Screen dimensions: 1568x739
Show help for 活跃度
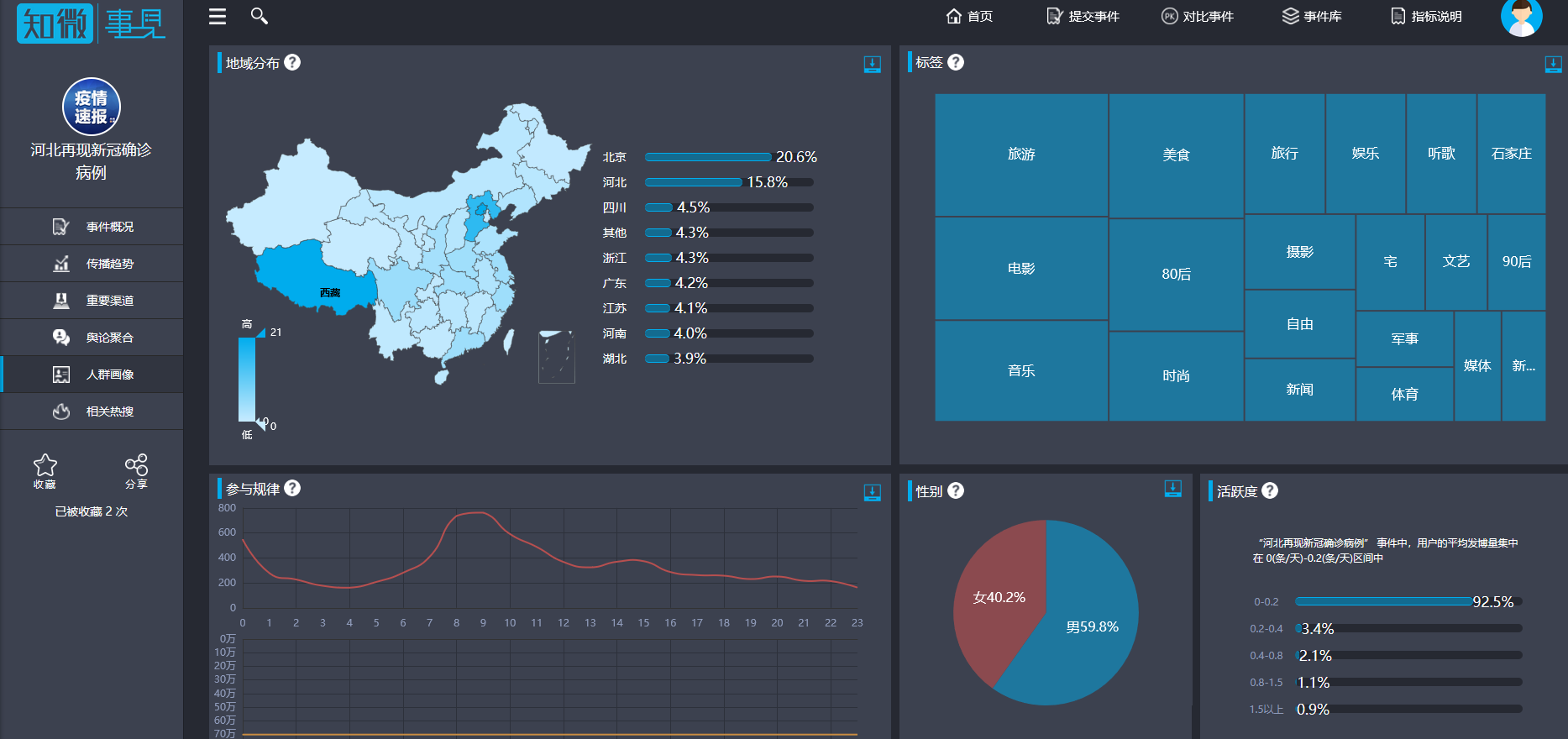click(x=1270, y=490)
